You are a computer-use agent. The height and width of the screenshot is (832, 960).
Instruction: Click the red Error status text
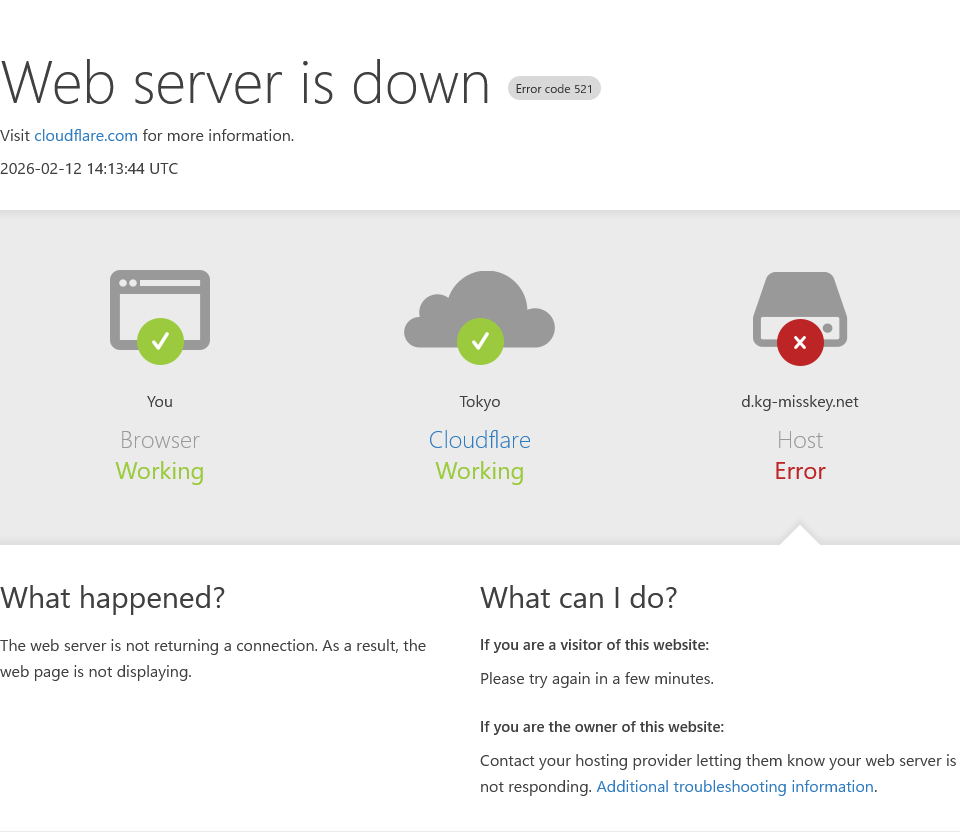(x=800, y=471)
